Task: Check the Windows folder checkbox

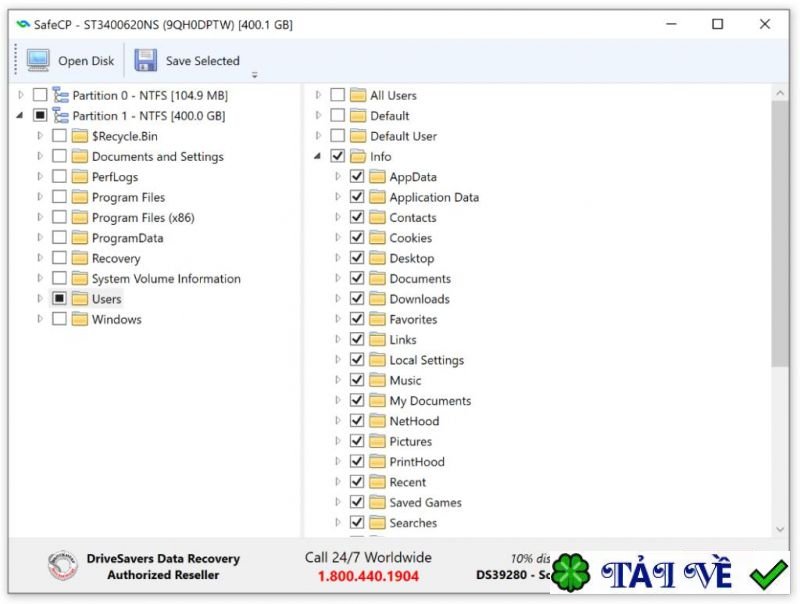Action: pyautogui.click(x=59, y=319)
